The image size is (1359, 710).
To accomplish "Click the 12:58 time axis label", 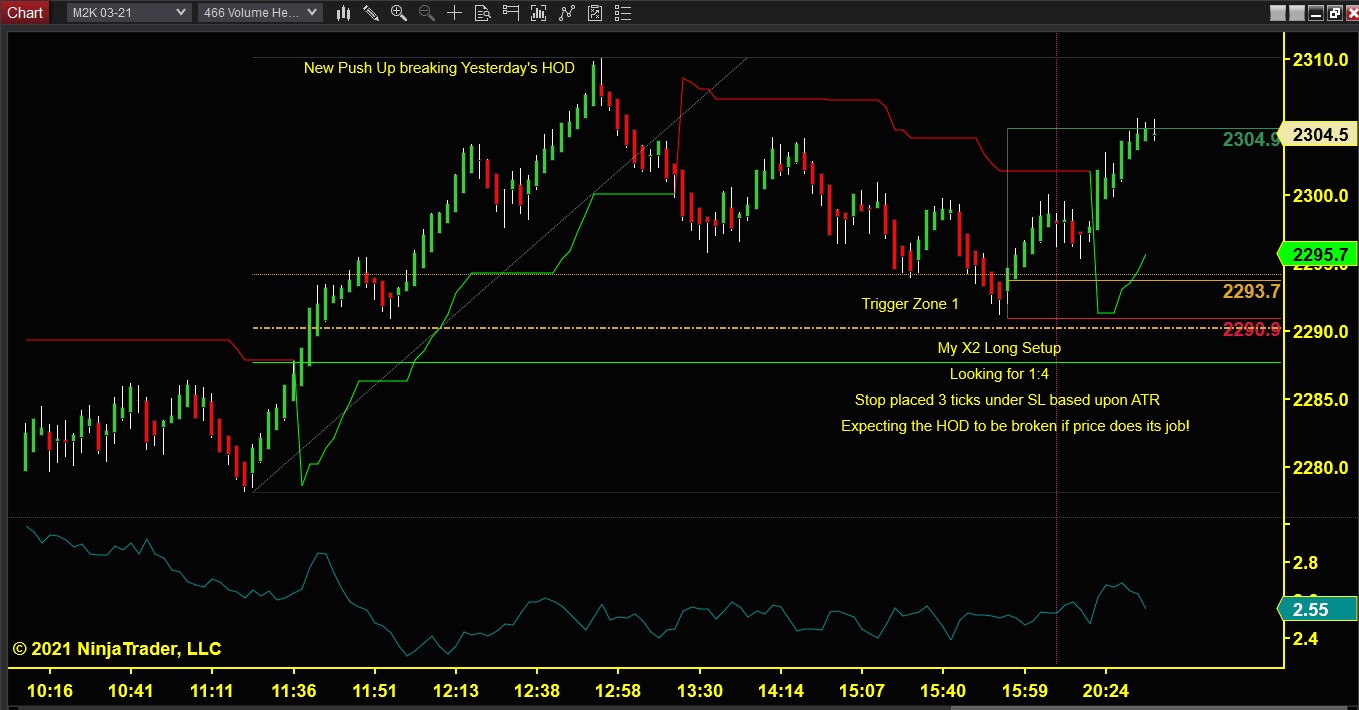I will 618,691.
